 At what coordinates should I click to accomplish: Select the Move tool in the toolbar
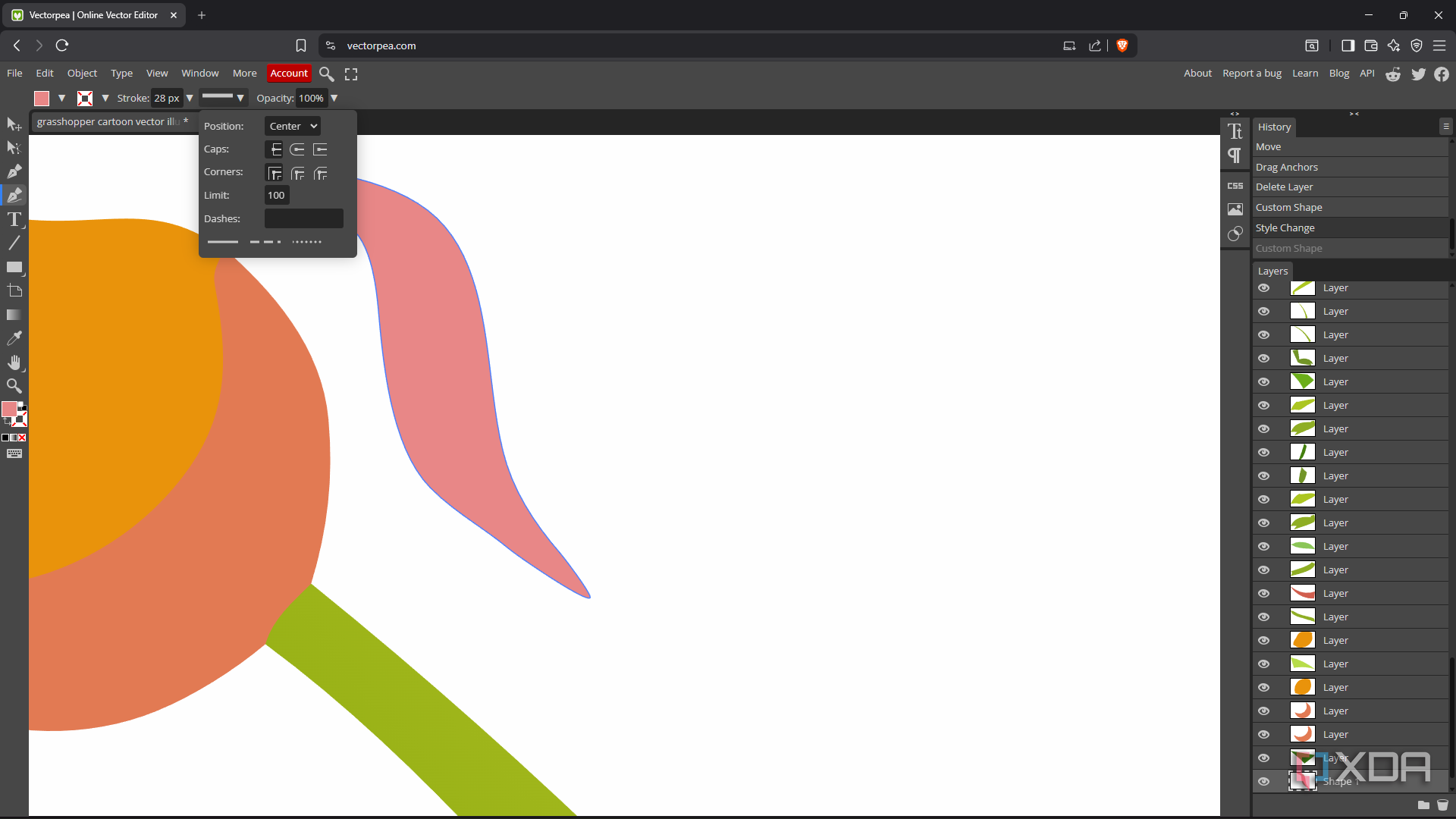(14, 124)
